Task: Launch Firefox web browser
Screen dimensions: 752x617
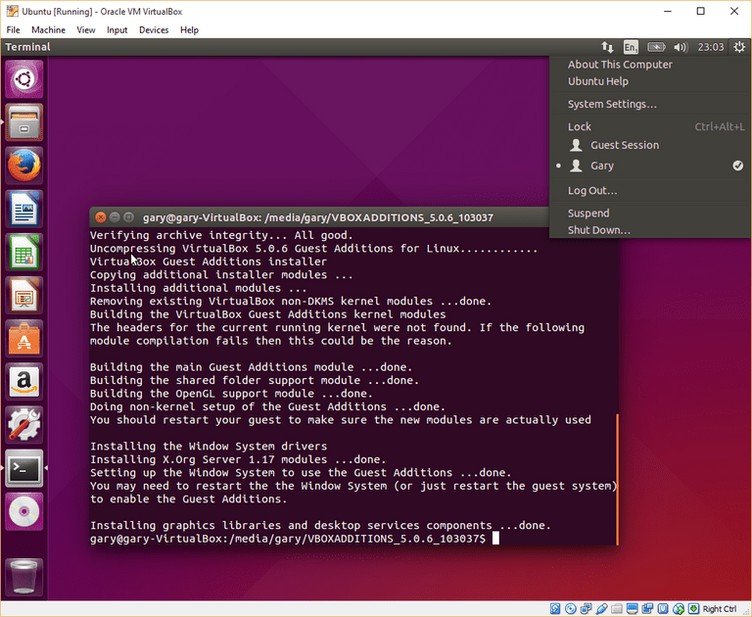Action: coord(24,165)
